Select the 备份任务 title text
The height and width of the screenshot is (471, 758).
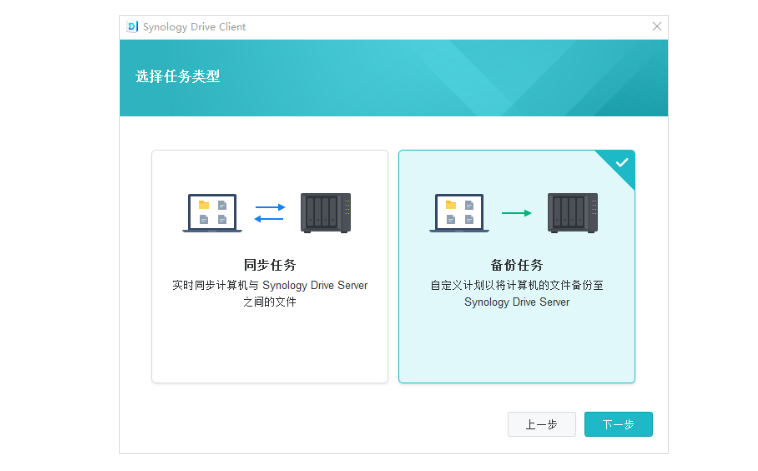pos(517,265)
